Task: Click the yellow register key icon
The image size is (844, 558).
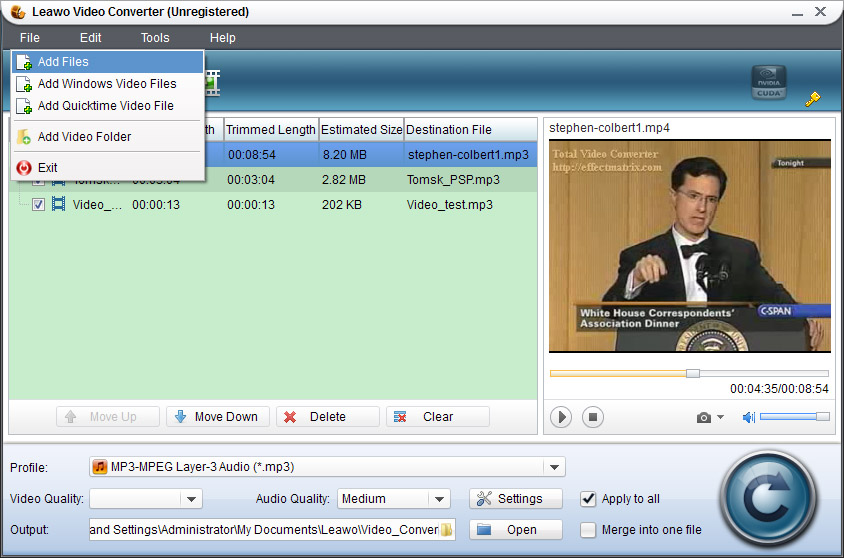Action: [812, 98]
